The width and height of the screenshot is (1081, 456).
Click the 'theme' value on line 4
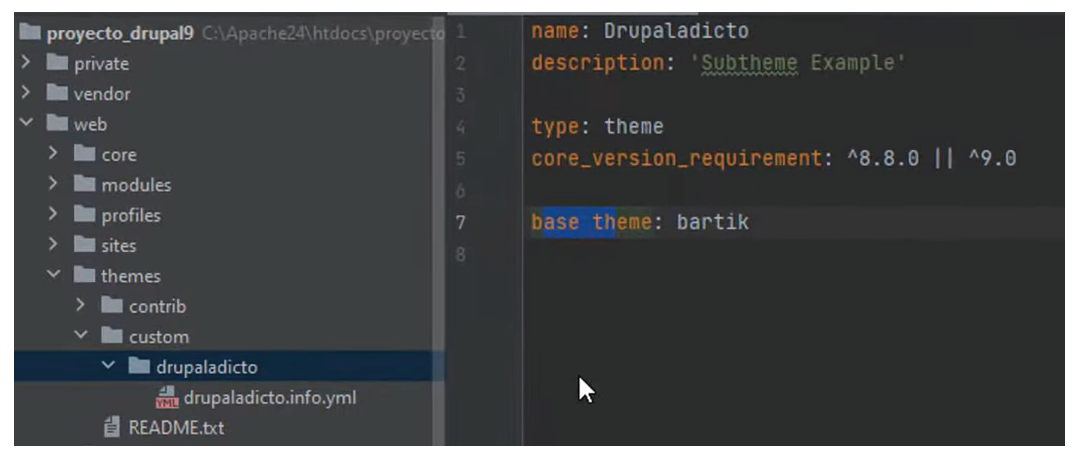click(x=634, y=127)
